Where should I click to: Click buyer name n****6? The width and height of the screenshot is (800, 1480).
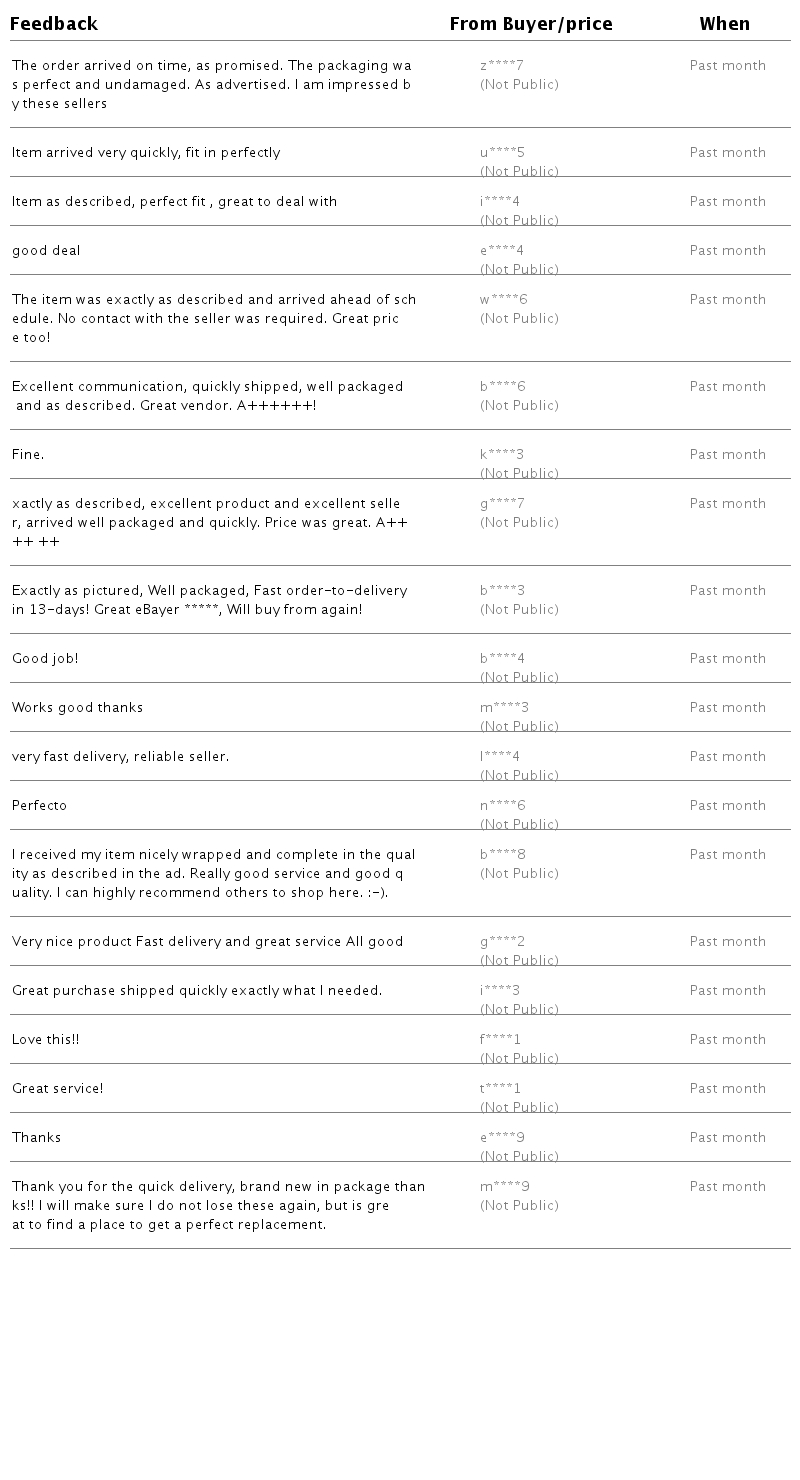click(503, 806)
